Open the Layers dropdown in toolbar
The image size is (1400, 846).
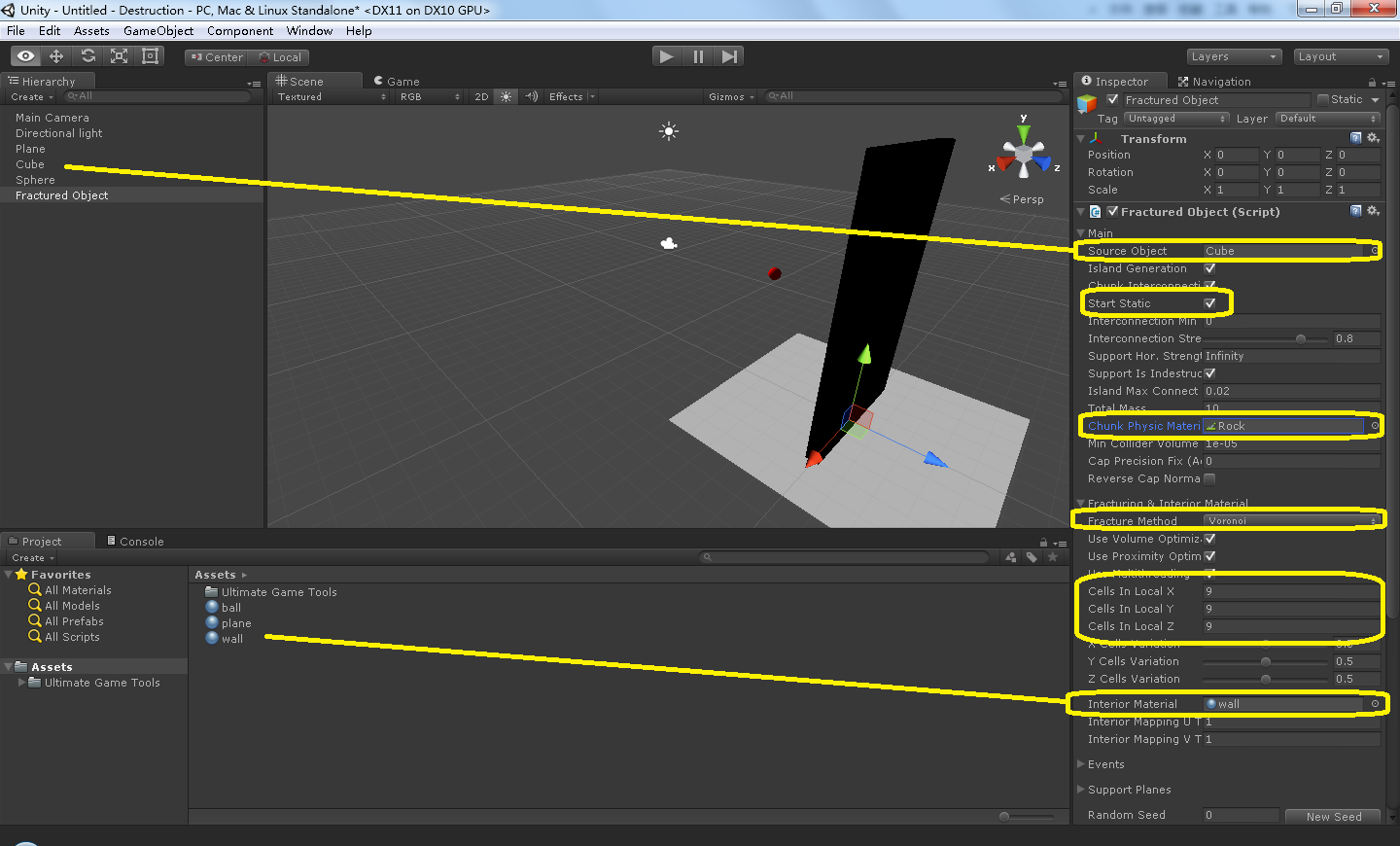coord(1233,56)
